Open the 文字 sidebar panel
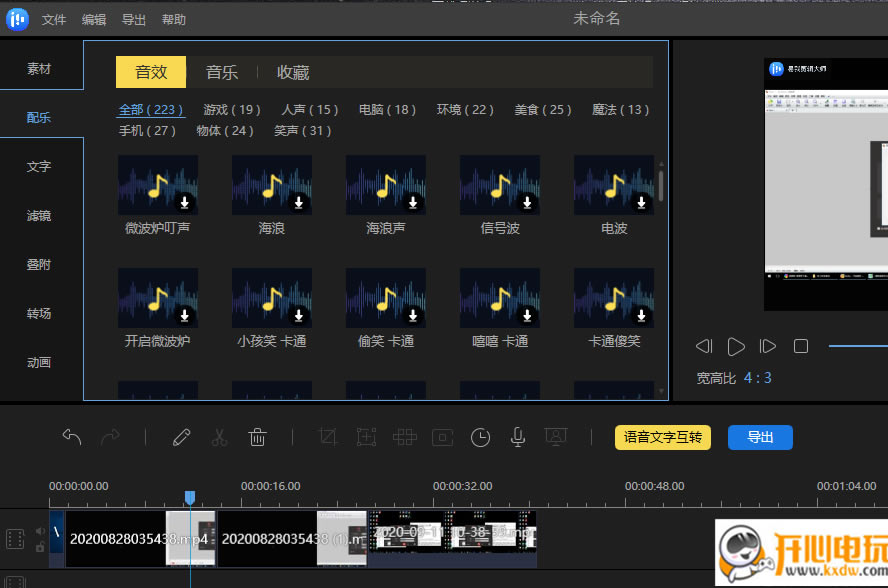The width and height of the screenshot is (888, 588). 39,167
